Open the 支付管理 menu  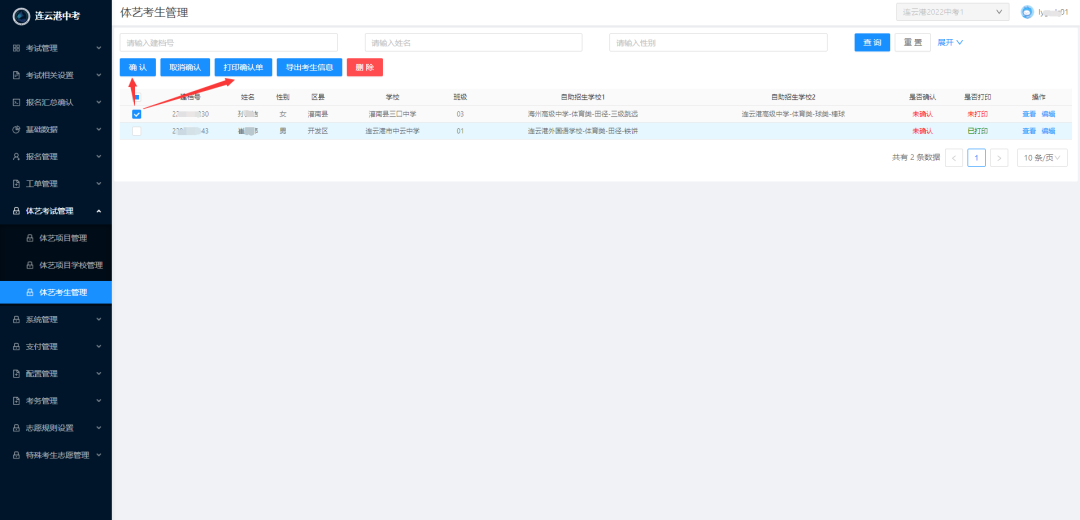(x=56, y=346)
